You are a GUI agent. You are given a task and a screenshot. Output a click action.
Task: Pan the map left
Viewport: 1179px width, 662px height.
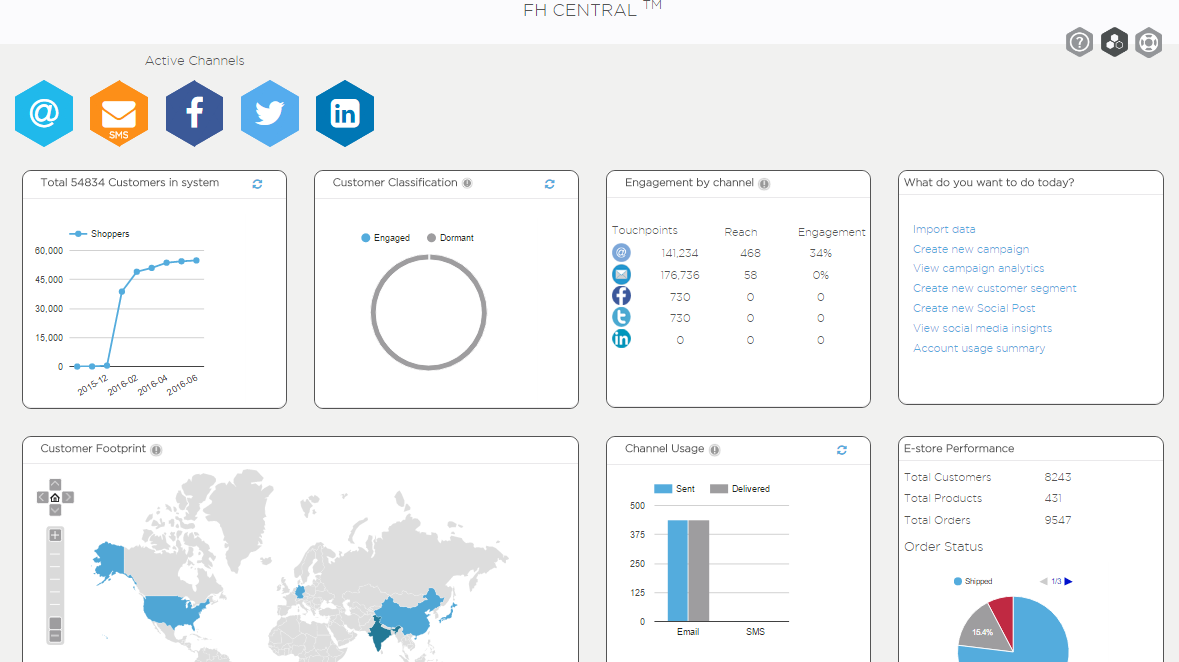[42, 497]
